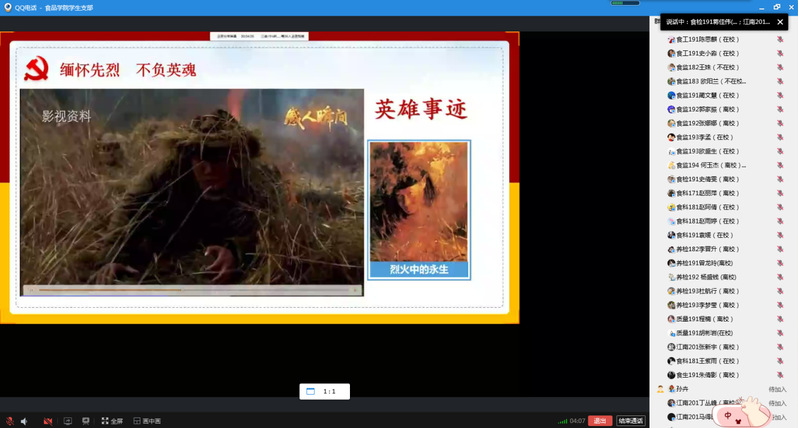Enable picture-in-picture 画中画 mode
Viewport: 798px width, 428px height.
pyautogui.click(x=147, y=421)
